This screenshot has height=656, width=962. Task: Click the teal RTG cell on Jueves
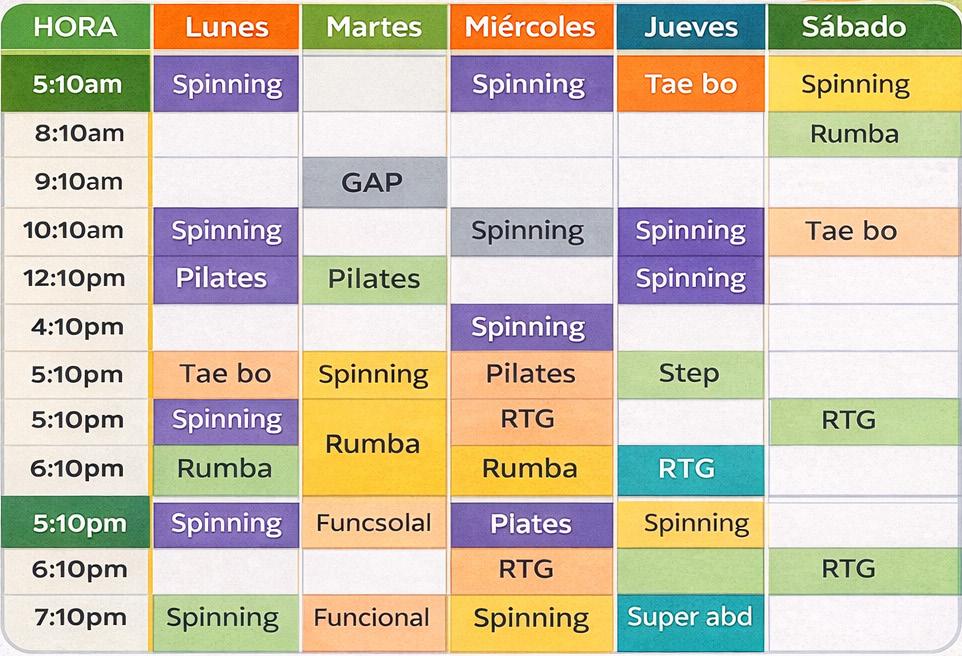click(x=691, y=470)
